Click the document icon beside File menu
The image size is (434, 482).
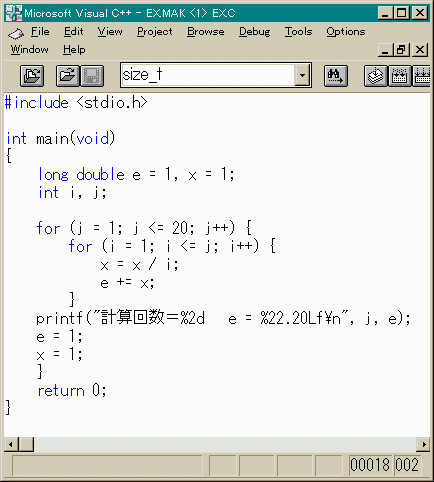point(16,33)
